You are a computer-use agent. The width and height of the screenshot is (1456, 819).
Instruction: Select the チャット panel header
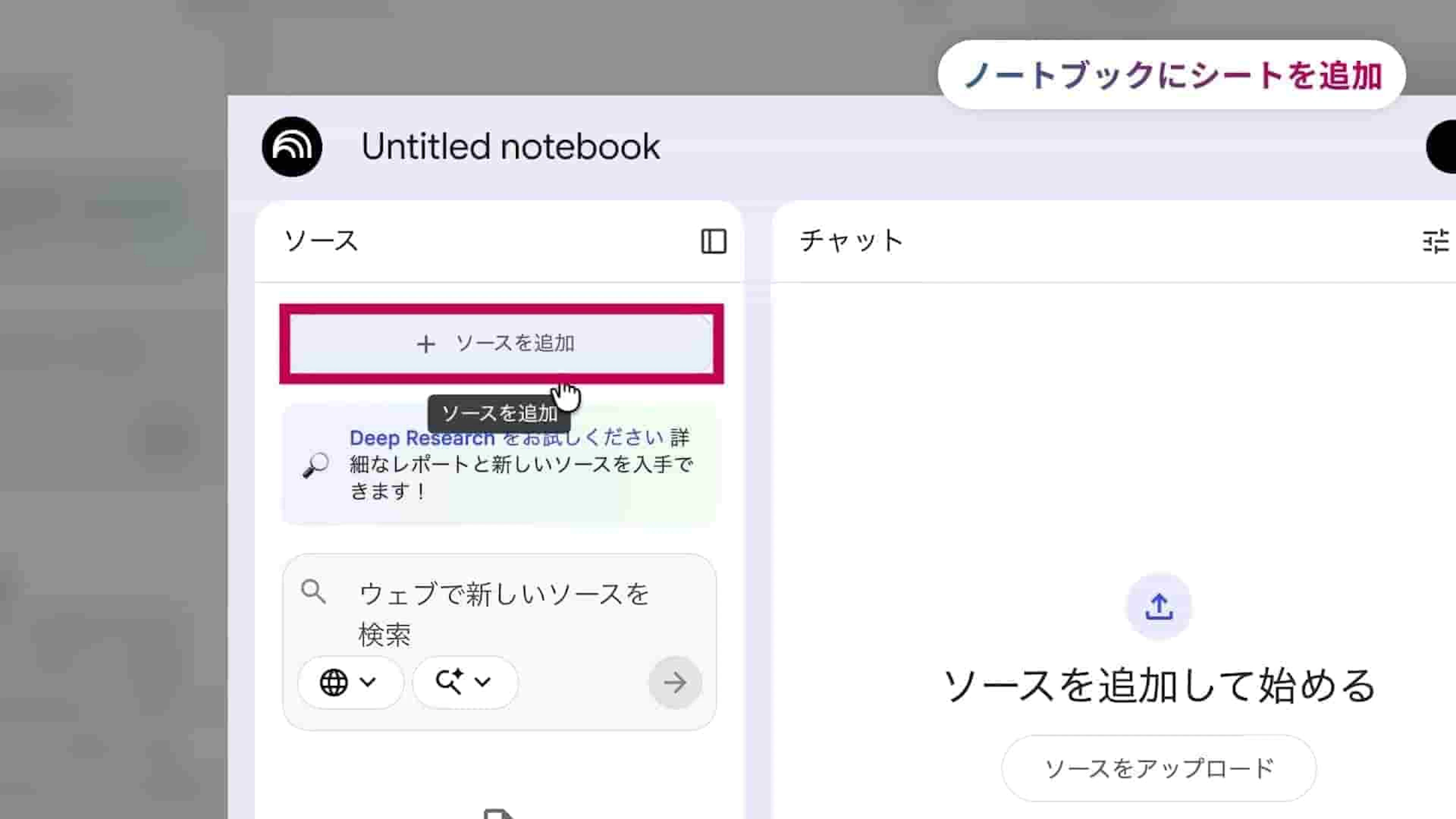click(851, 242)
